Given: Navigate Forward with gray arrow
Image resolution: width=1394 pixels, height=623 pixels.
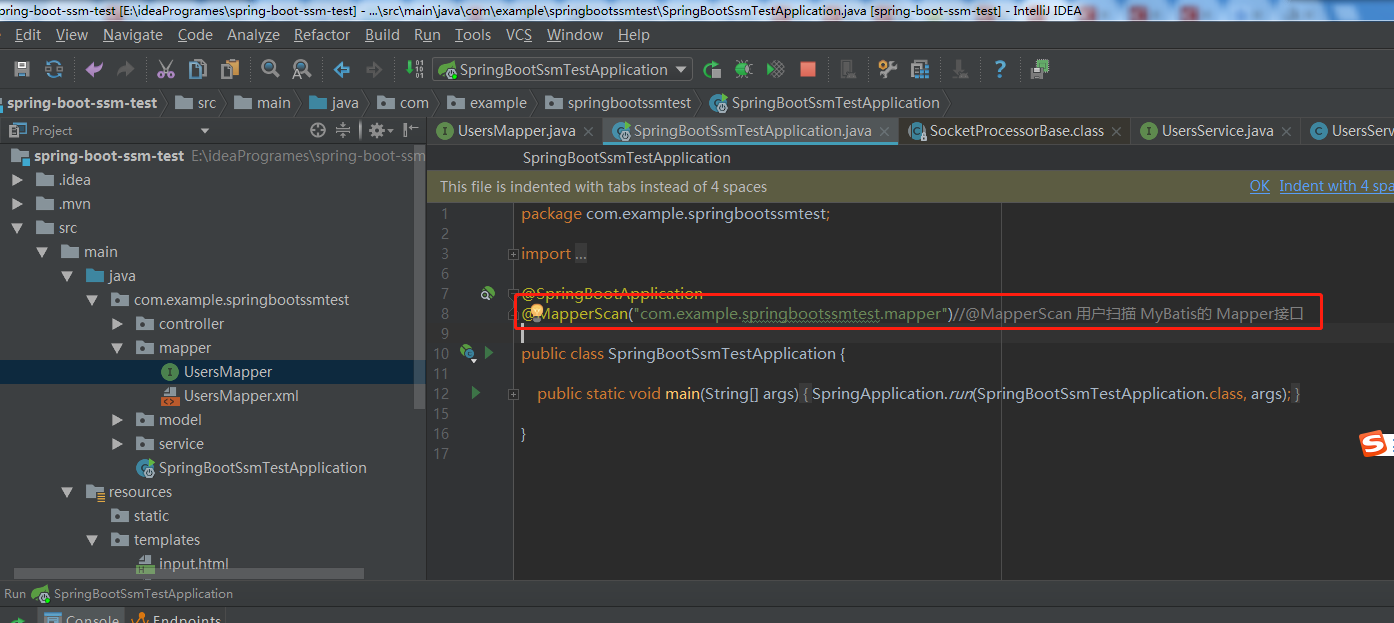Looking at the screenshot, I should click(374, 69).
